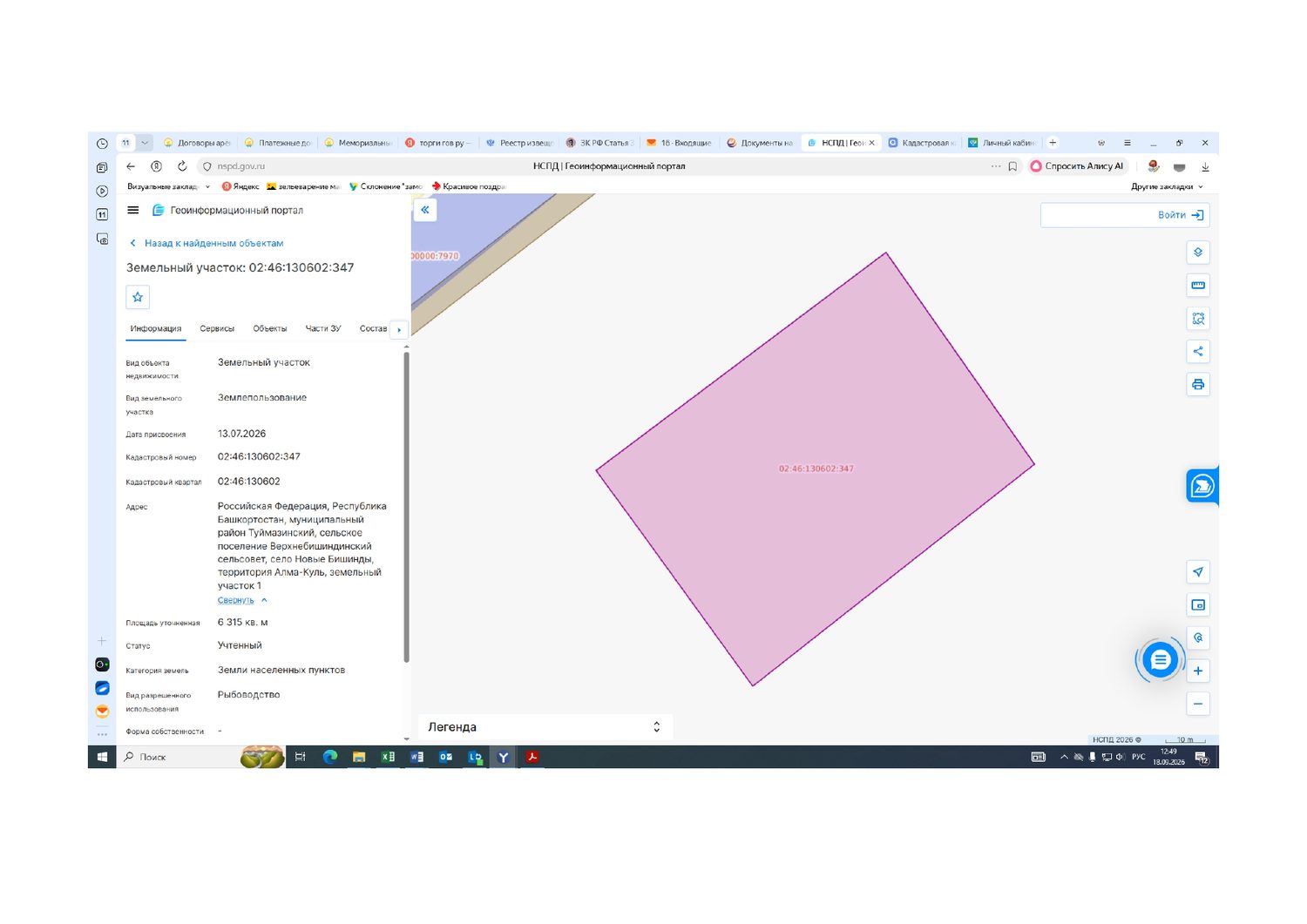This screenshot has height=924, width=1307.
Task: Click the info panel vertical scrollbar
Action: pyautogui.click(x=406, y=505)
